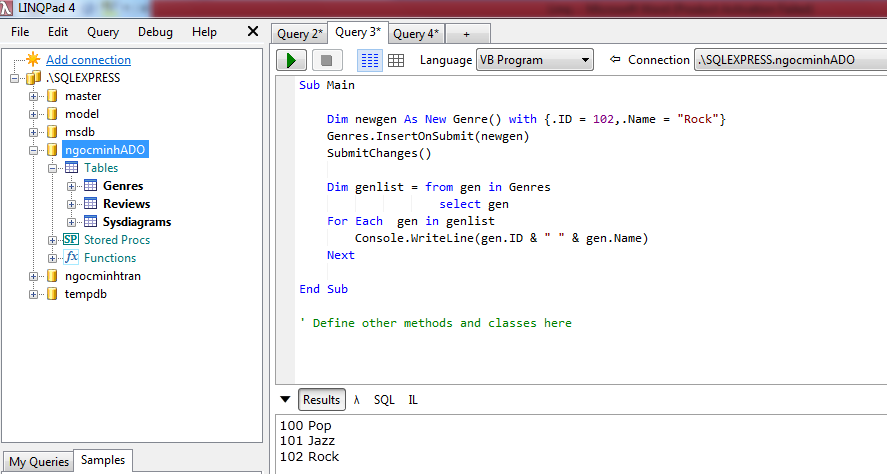887x474 pixels.
Task: Select the Genres table name
Action: 123,186
